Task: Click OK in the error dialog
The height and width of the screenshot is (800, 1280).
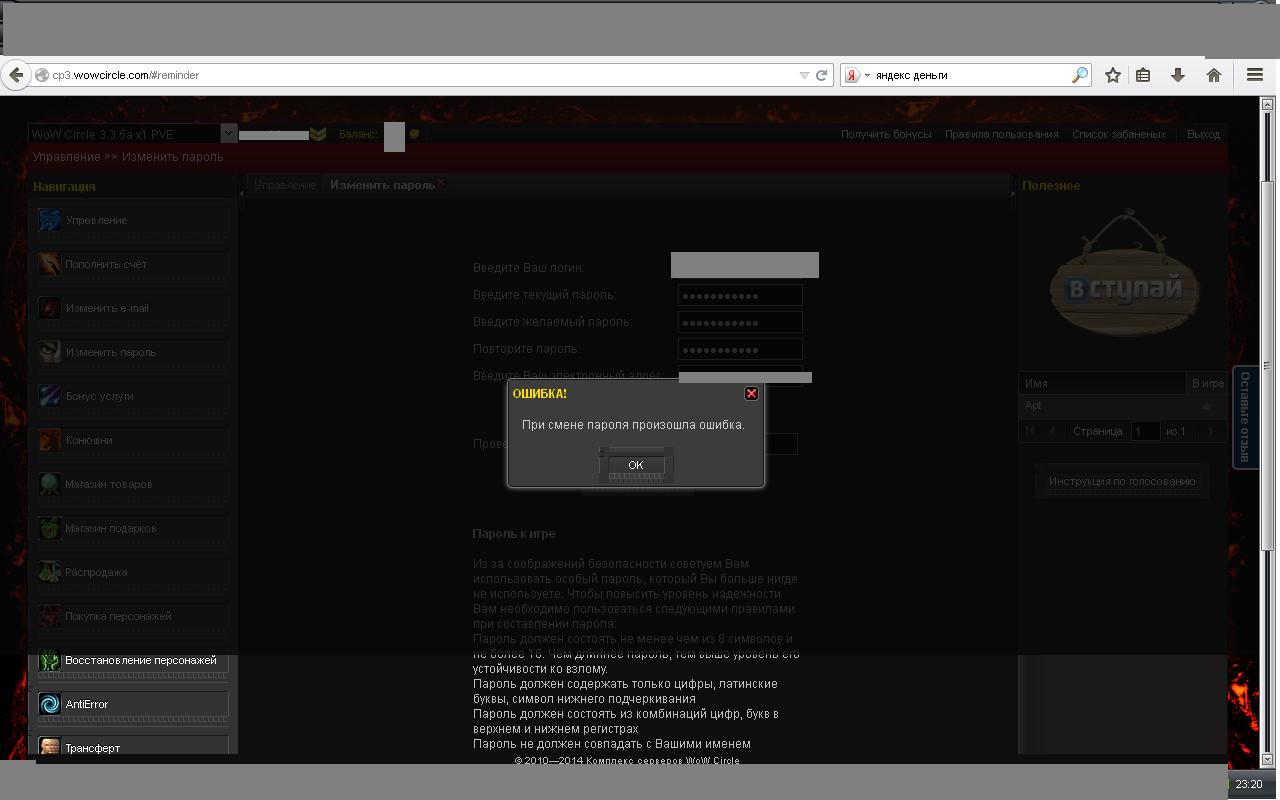Action: click(635, 465)
